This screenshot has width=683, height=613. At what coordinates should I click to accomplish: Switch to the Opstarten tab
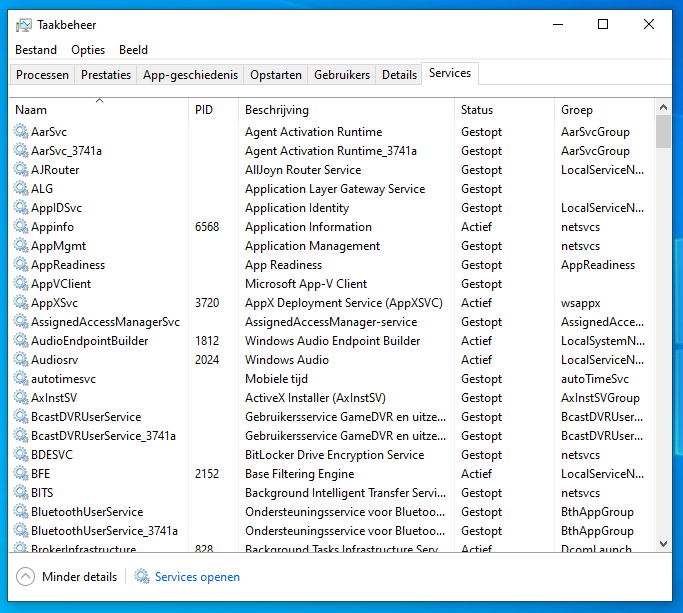click(276, 75)
